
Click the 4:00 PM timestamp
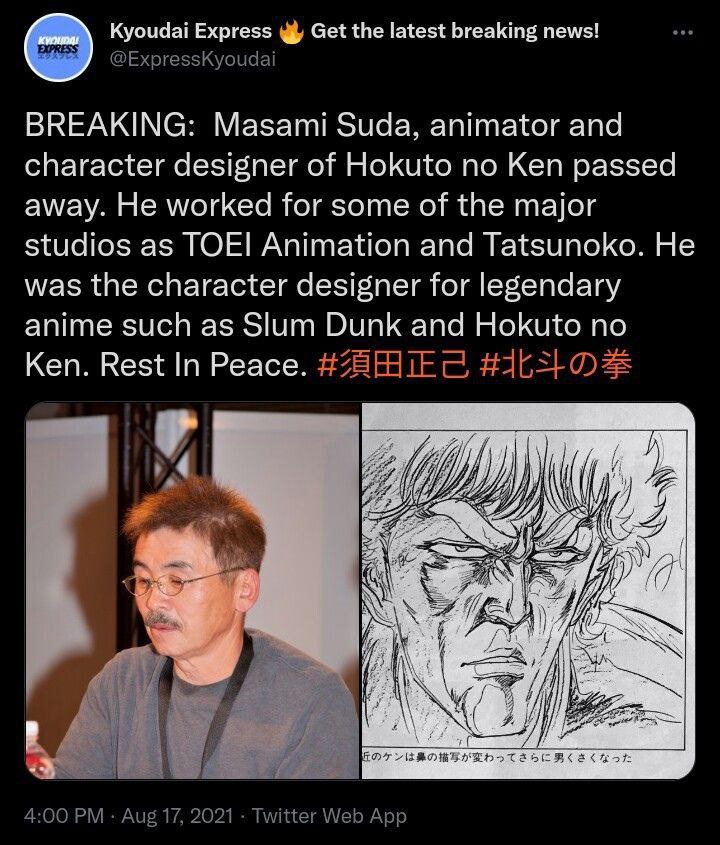pyautogui.click(x=64, y=815)
